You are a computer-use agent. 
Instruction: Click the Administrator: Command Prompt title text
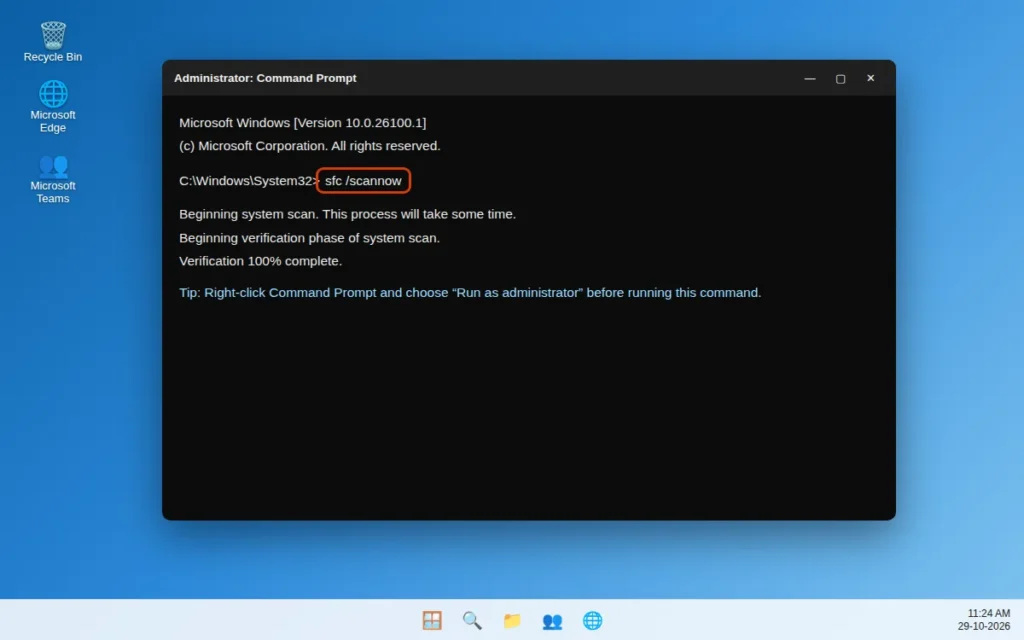click(265, 78)
